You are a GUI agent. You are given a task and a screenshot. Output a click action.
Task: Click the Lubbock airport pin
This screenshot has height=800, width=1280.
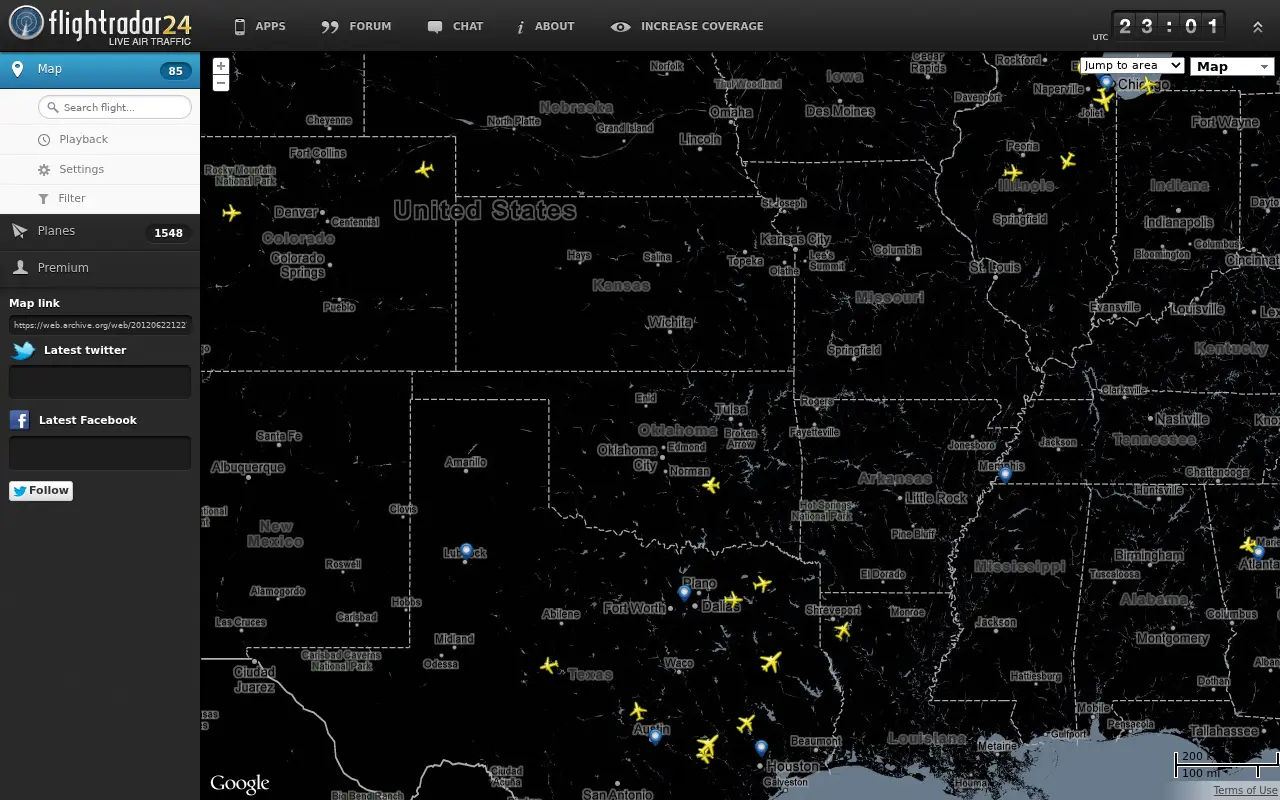tap(466, 551)
